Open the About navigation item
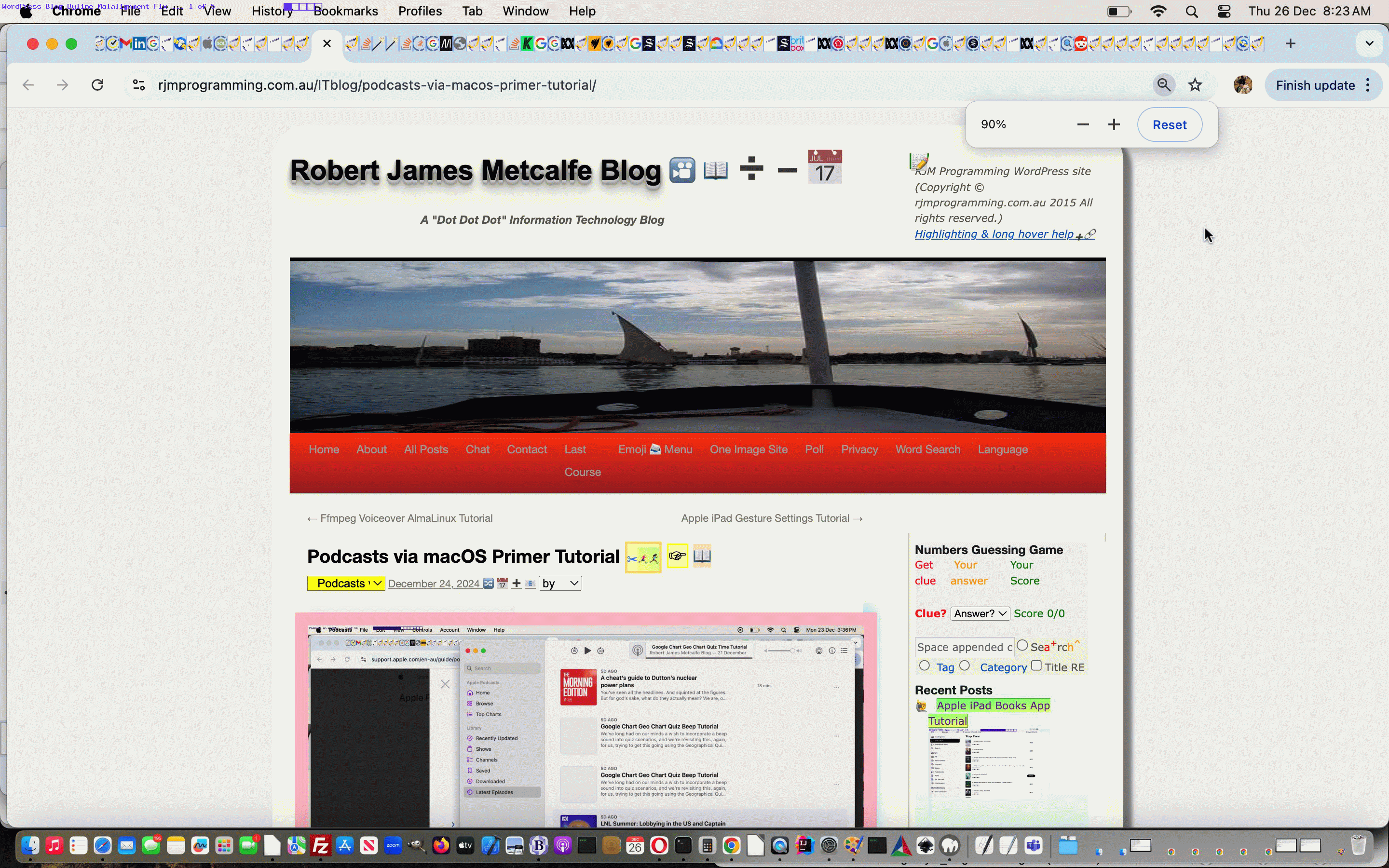 pyautogui.click(x=371, y=449)
